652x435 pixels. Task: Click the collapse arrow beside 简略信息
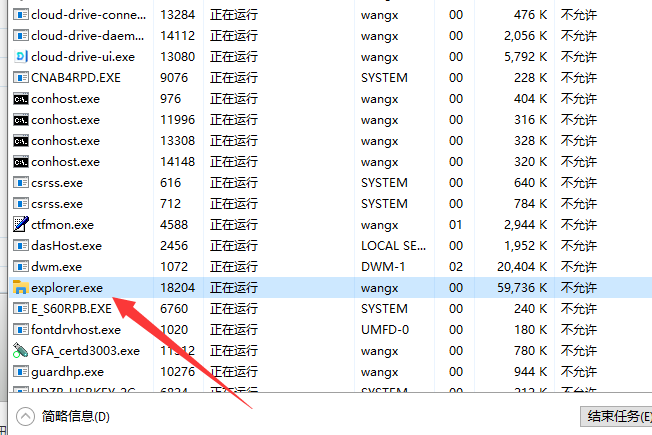click(24, 416)
